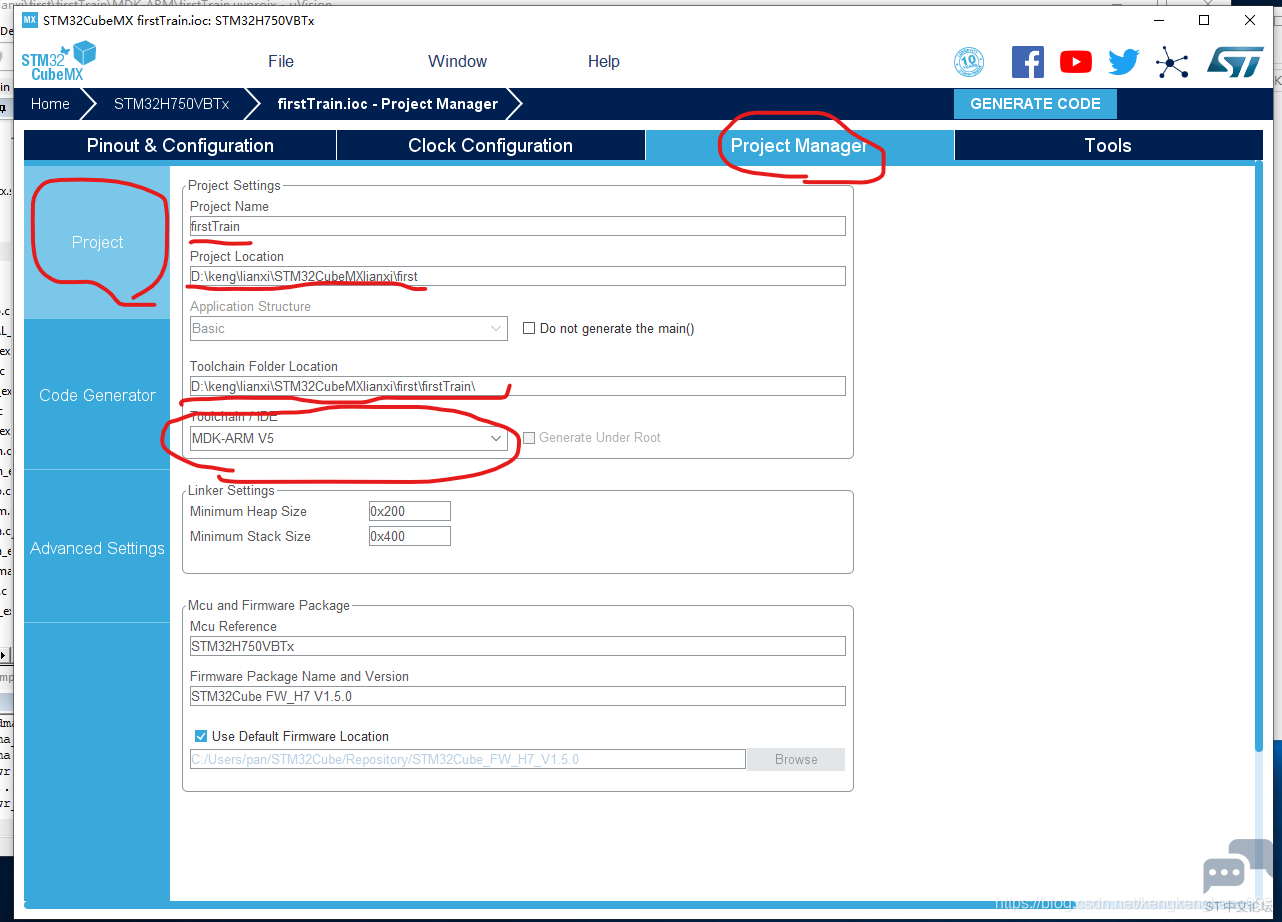
Task: Open the File menu
Action: click(x=281, y=61)
